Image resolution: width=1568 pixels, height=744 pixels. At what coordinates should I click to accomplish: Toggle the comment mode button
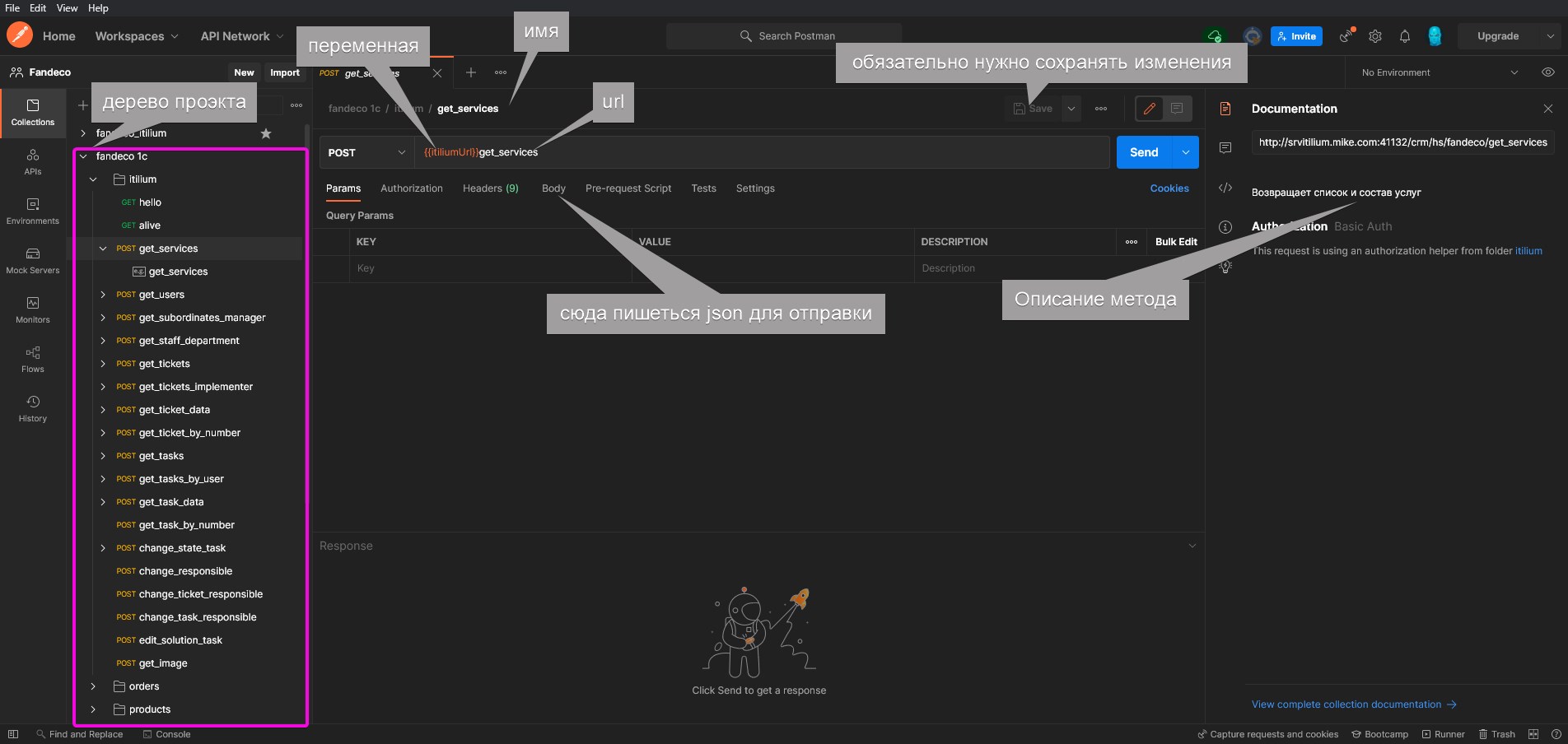pos(1177,109)
